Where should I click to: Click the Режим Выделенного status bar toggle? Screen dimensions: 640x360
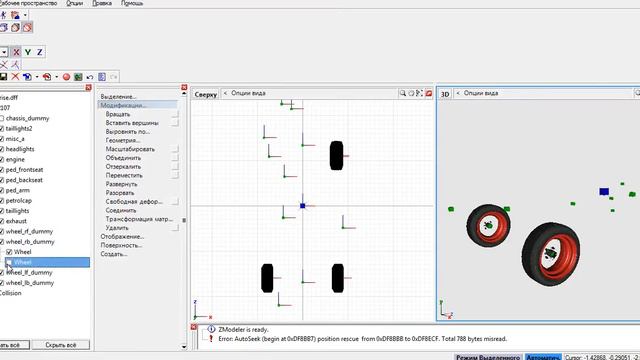488,358
